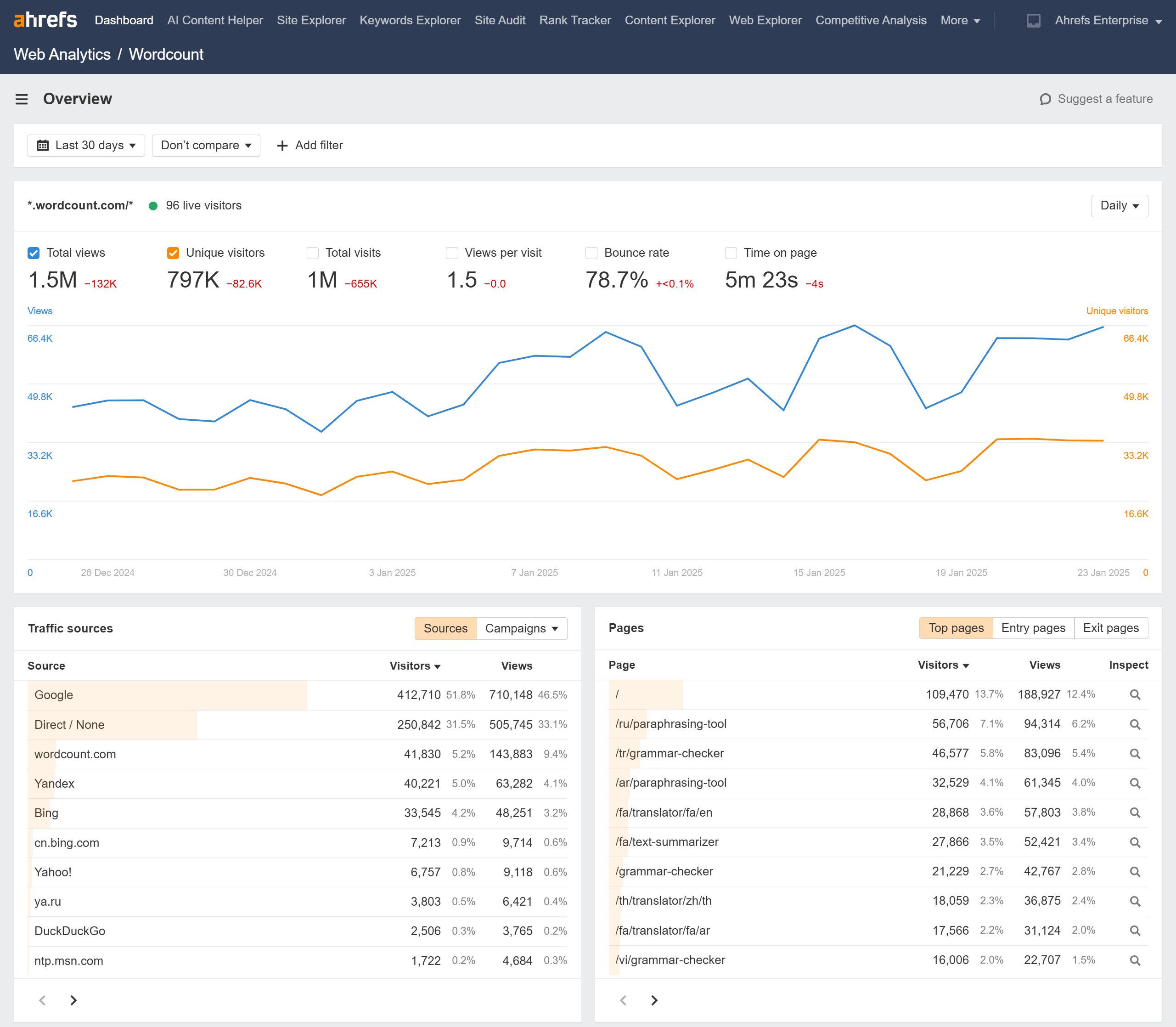Open the More navigation dropdown

(x=959, y=20)
